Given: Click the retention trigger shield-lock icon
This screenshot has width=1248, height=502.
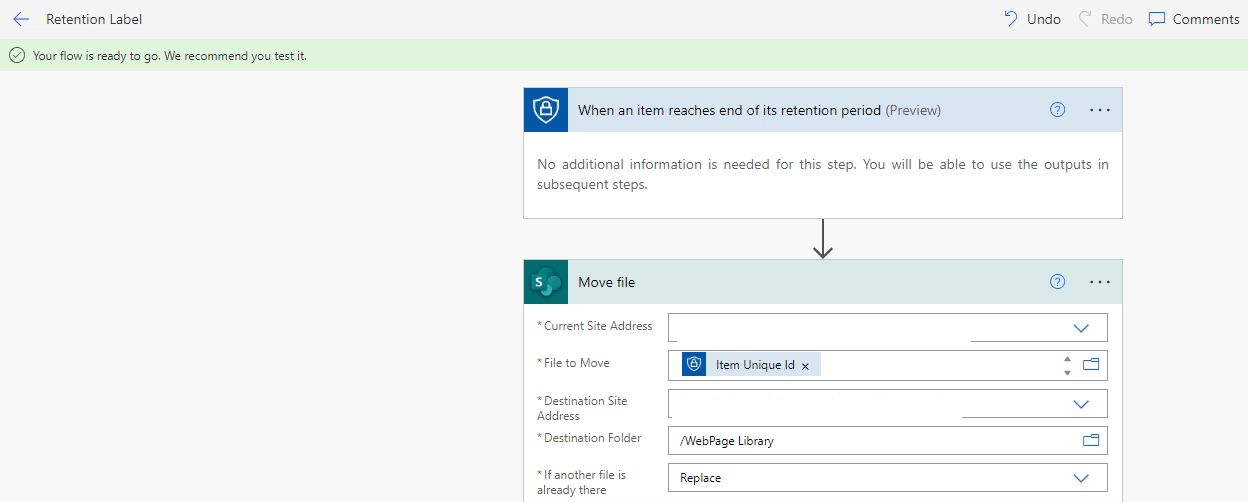Looking at the screenshot, I should 546,110.
